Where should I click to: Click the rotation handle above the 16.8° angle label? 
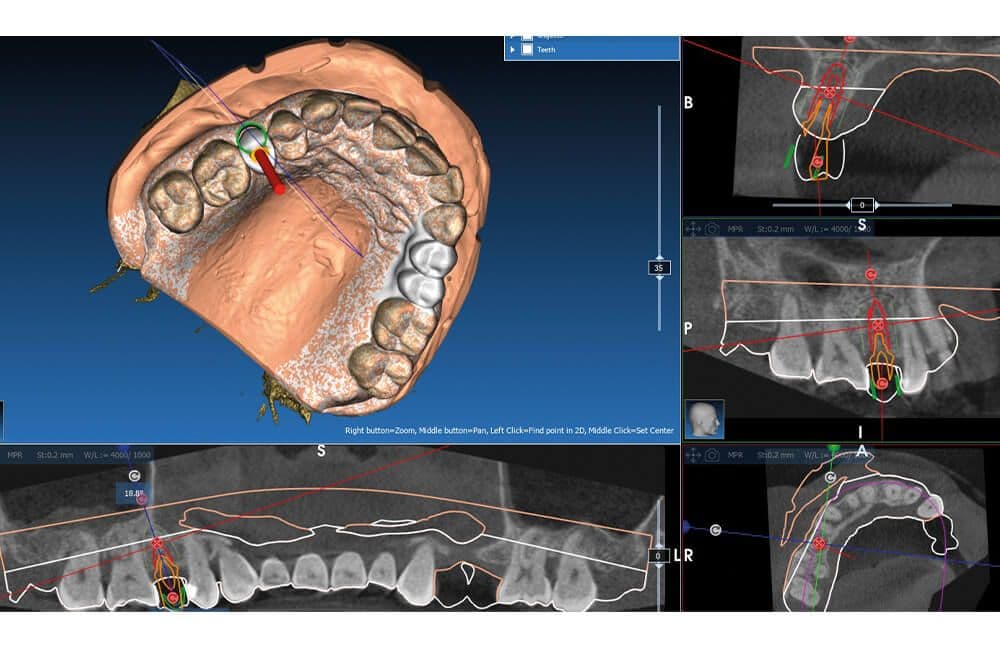135,476
